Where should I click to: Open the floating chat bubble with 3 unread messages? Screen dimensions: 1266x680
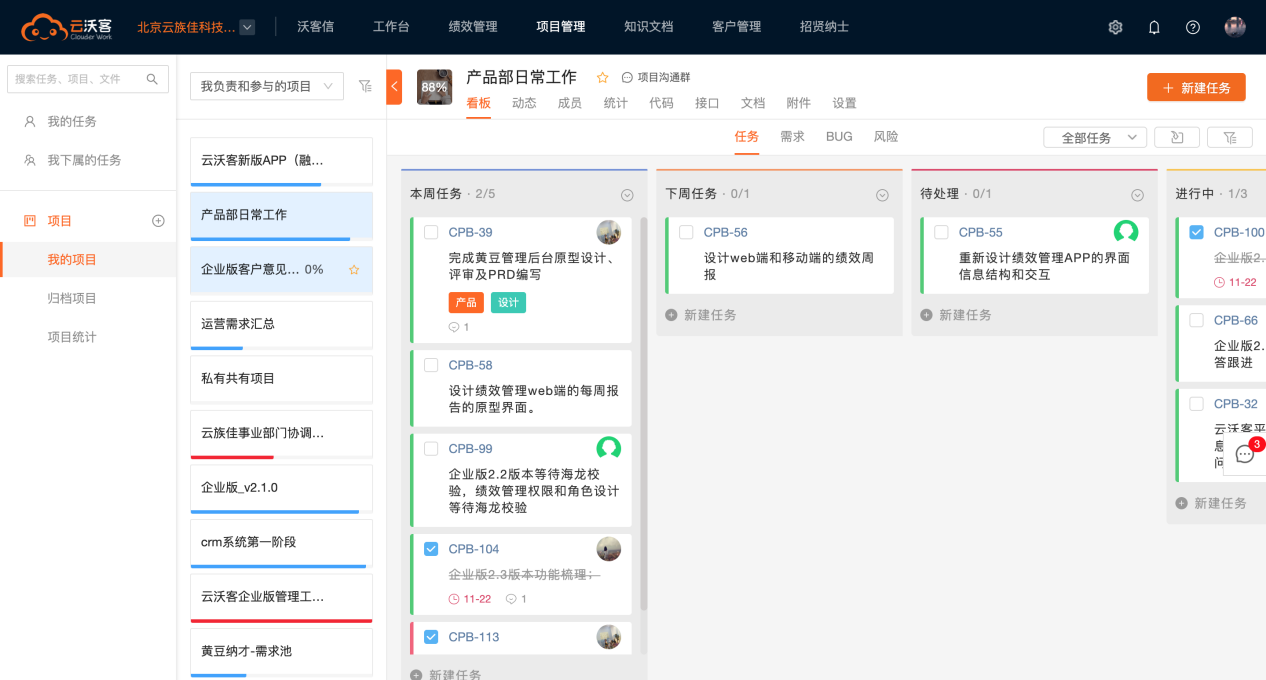(x=1243, y=454)
